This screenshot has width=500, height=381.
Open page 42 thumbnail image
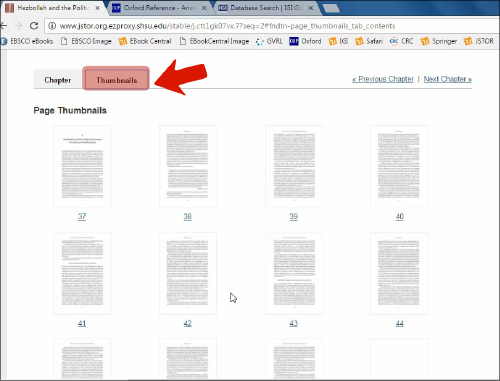188,273
